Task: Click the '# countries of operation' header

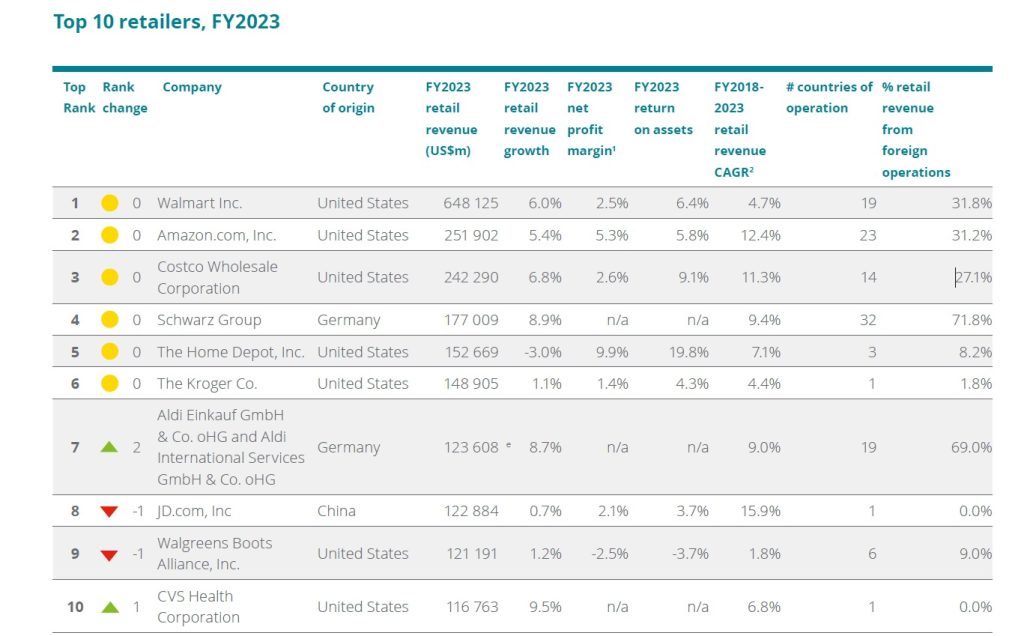Action: 829,97
